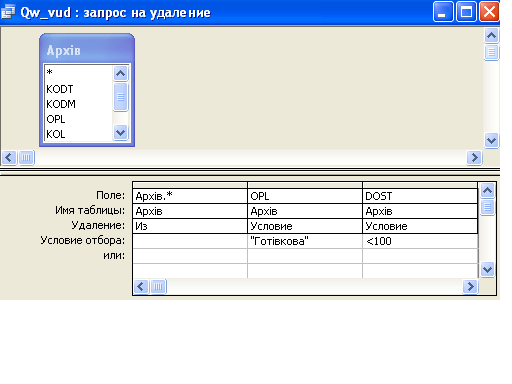Click the Архів field list up arrow
The height and width of the screenshot is (384, 512).
click(x=120, y=73)
